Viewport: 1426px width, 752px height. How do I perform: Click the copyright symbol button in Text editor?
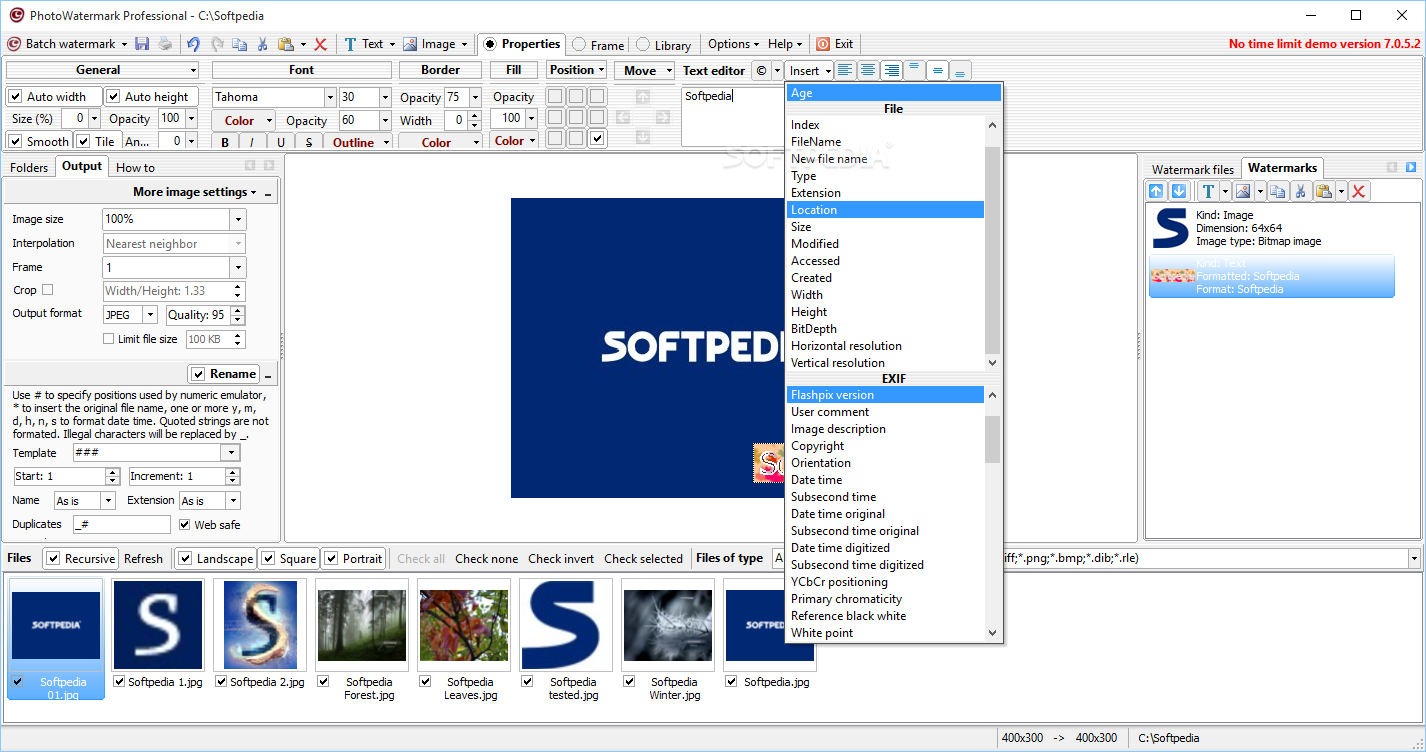(761, 71)
